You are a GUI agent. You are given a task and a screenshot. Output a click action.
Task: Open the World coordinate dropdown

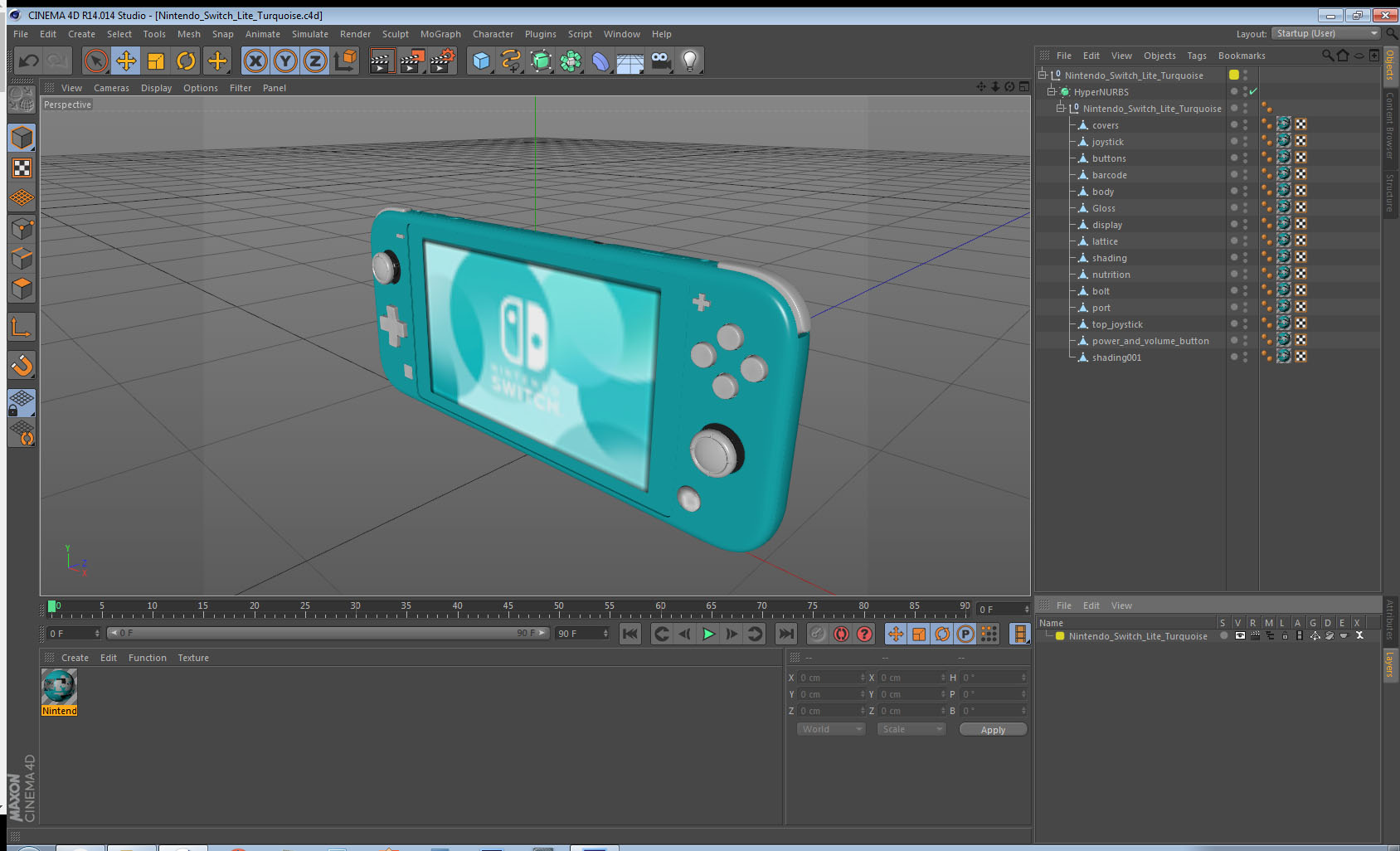coord(831,729)
